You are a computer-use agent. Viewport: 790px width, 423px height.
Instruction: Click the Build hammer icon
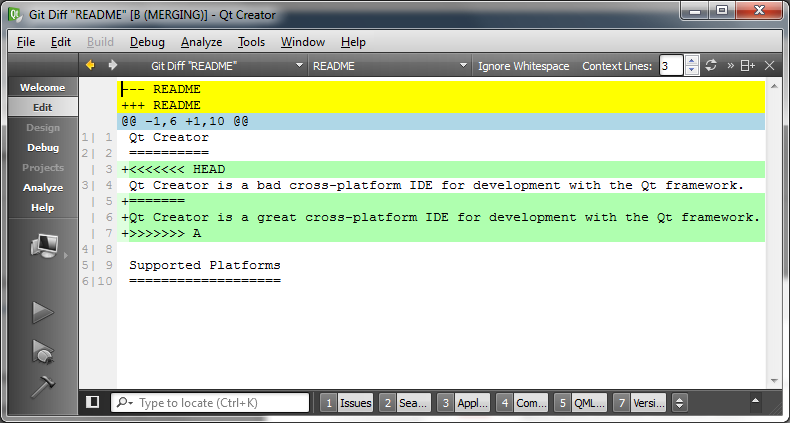coord(42,386)
